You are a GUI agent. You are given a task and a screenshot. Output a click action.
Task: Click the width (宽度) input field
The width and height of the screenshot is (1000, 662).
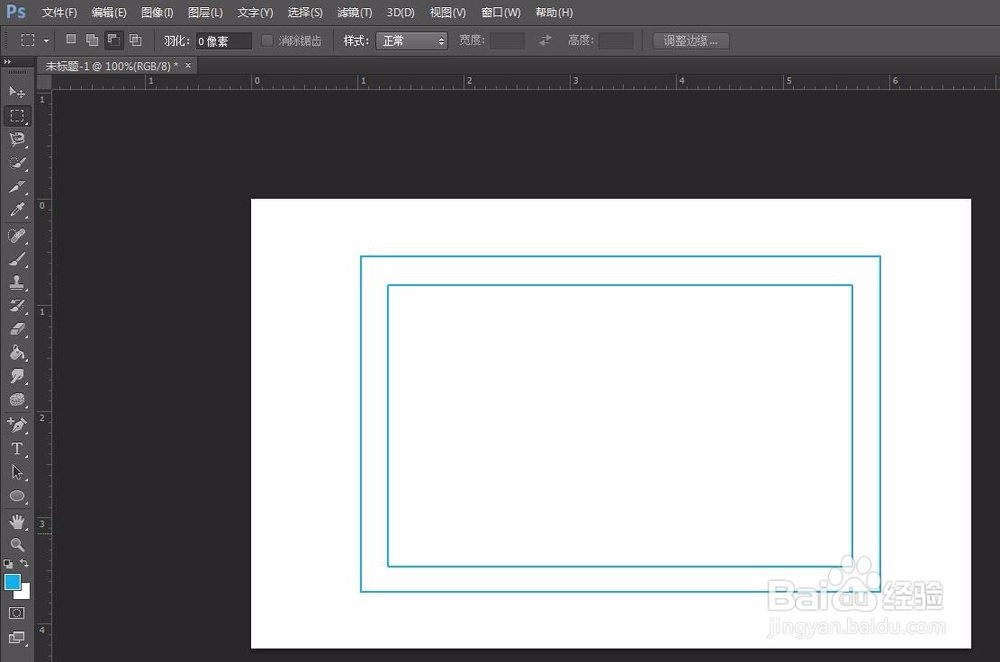tap(507, 41)
